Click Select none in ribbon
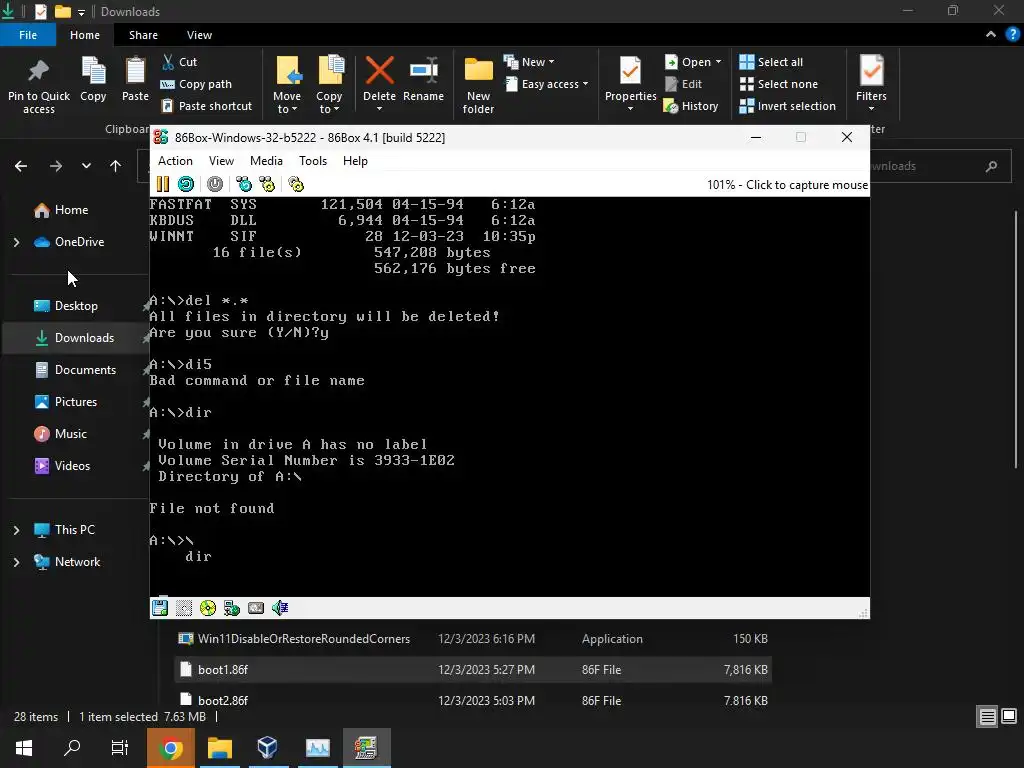 point(778,84)
